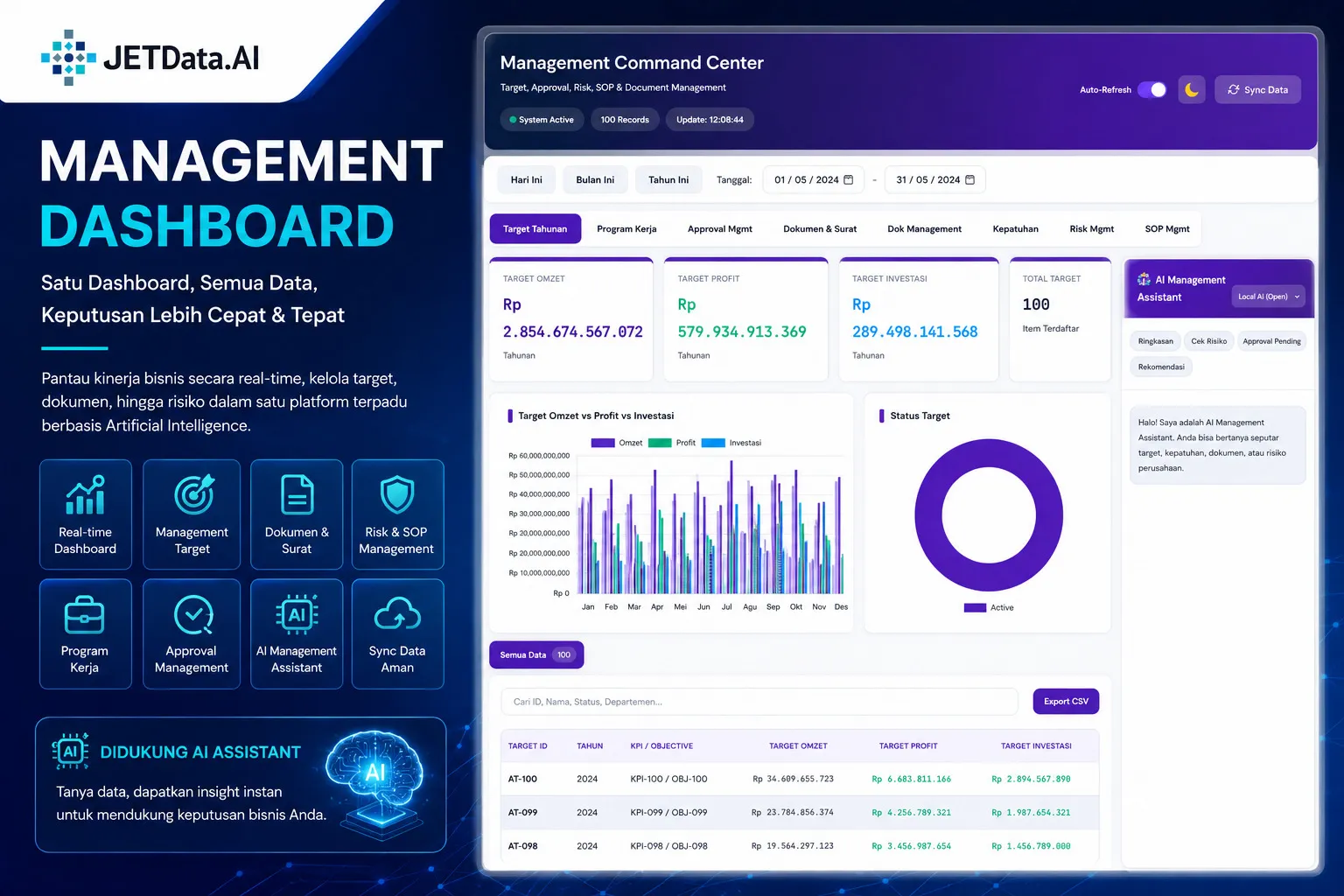Image resolution: width=1344 pixels, height=896 pixels.
Task: Click the TARGET PROFIT card value 579.934.913.369
Action: (x=742, y=332)
